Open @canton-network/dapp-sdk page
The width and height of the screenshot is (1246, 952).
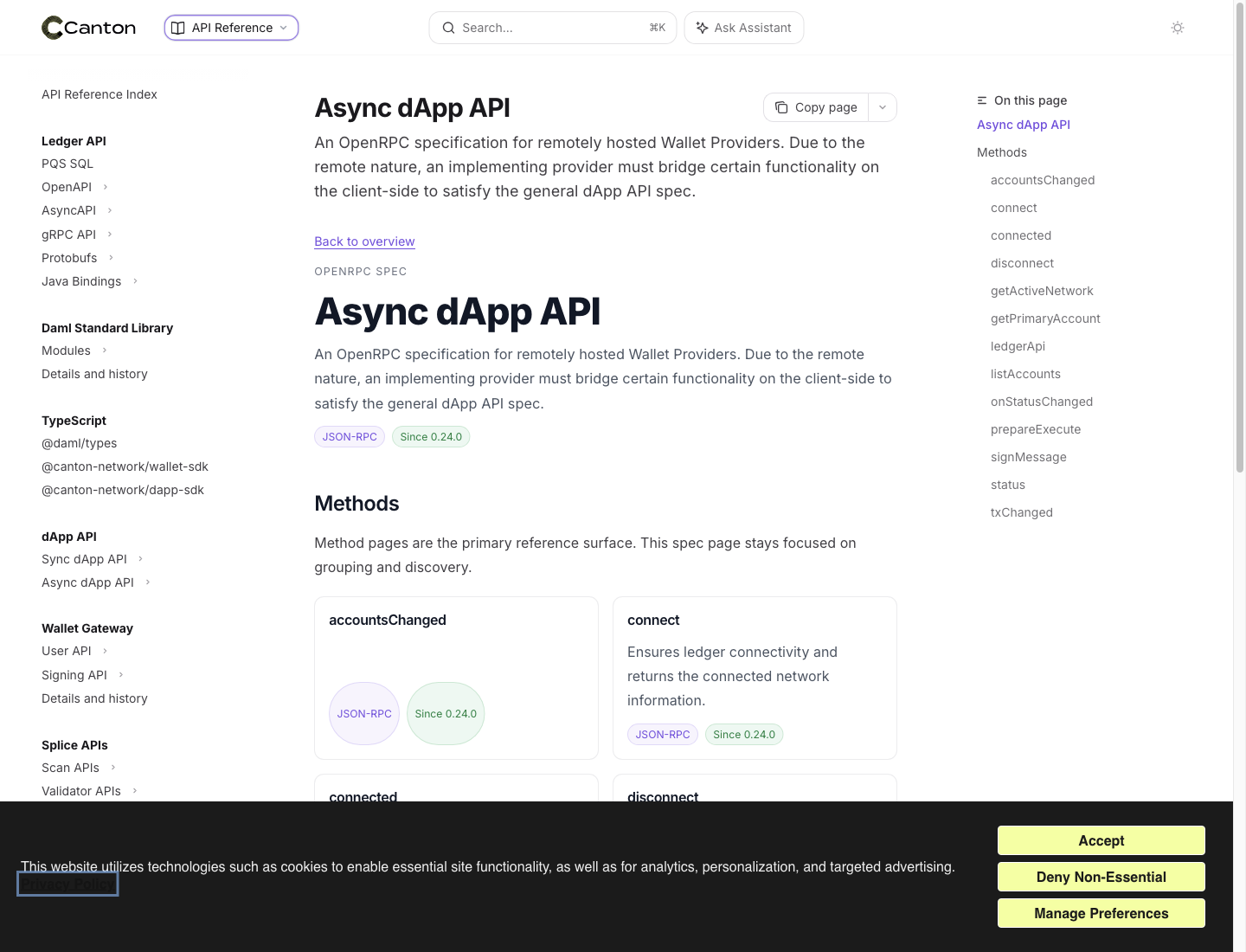click(x=123, y=490)
